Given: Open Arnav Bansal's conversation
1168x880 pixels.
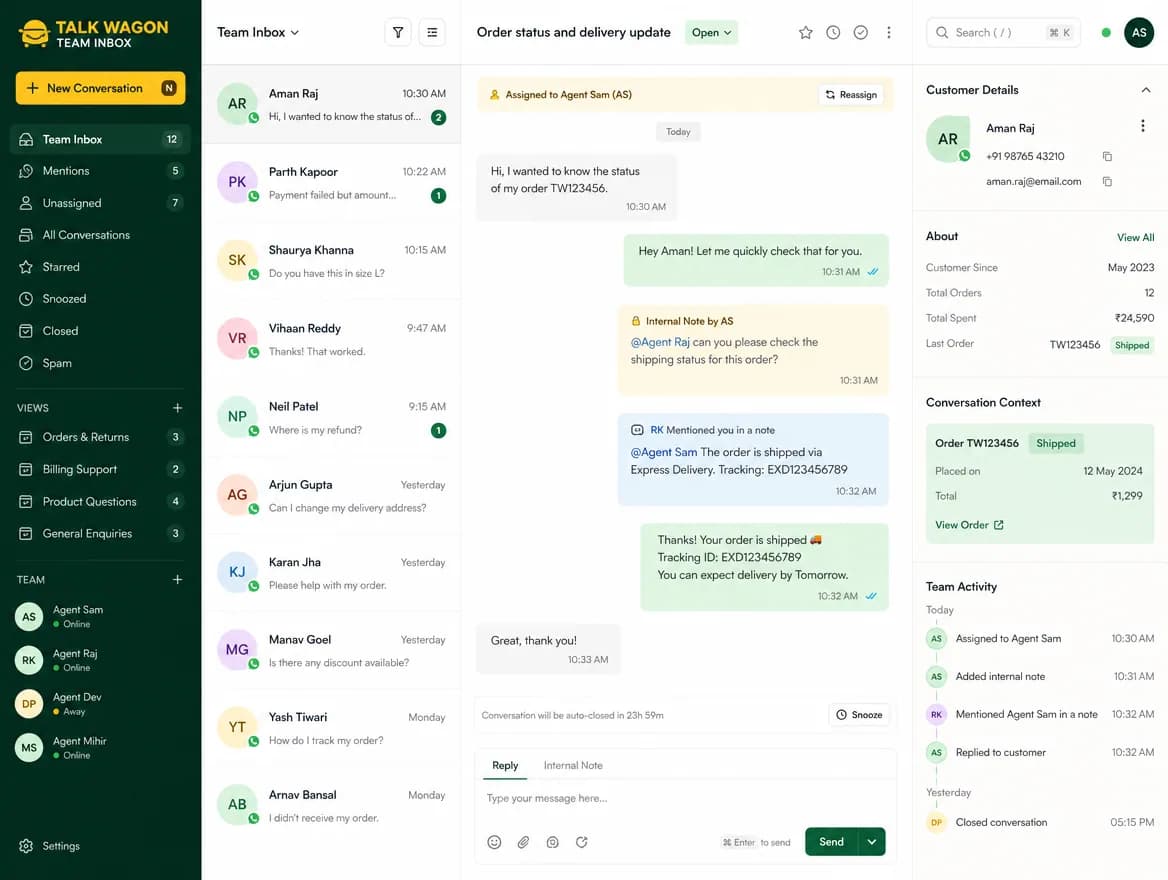Looking at the screenshot, I should pos(331,806).
